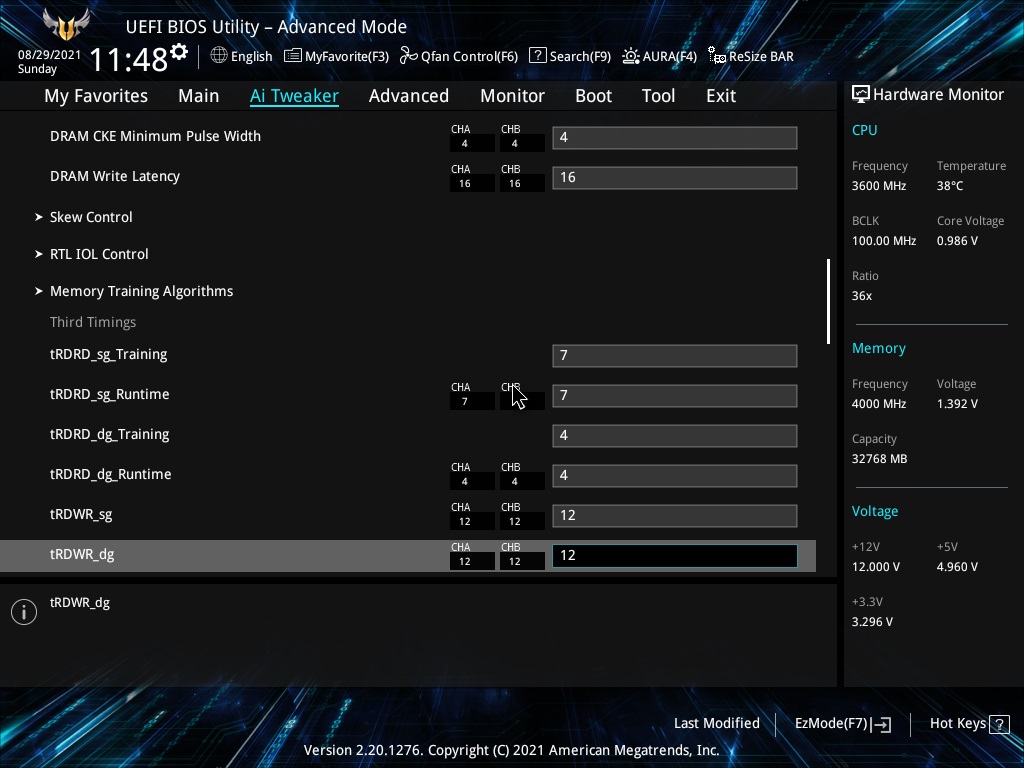Click the Hardware Monitor icon

tap(861, 95)
